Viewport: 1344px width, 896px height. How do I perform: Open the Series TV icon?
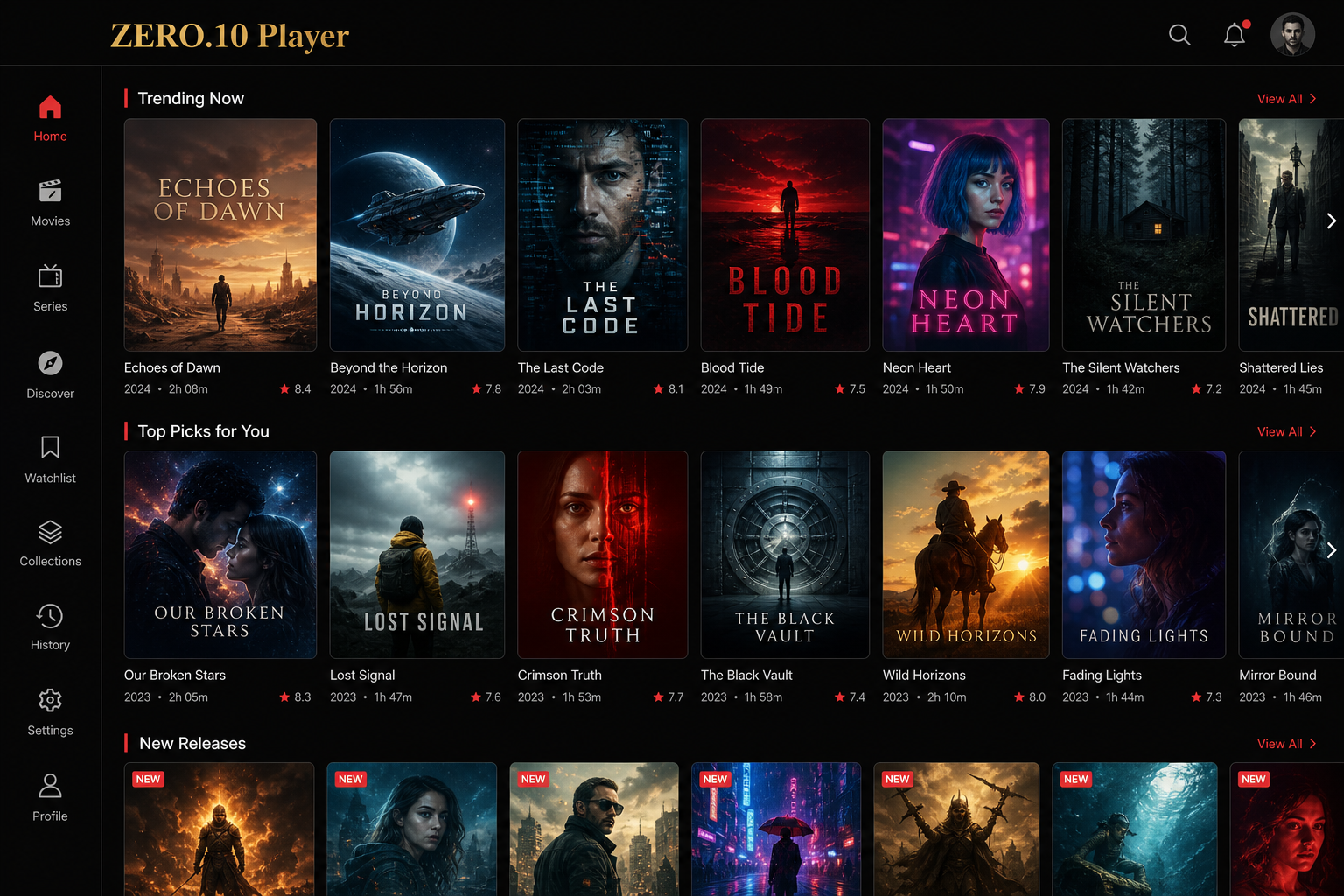pyautogui.click(x=51, y=276)
